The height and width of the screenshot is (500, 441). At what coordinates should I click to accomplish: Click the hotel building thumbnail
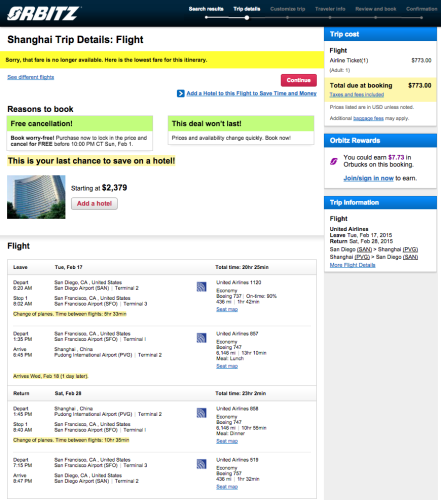[x=36, y=197]
